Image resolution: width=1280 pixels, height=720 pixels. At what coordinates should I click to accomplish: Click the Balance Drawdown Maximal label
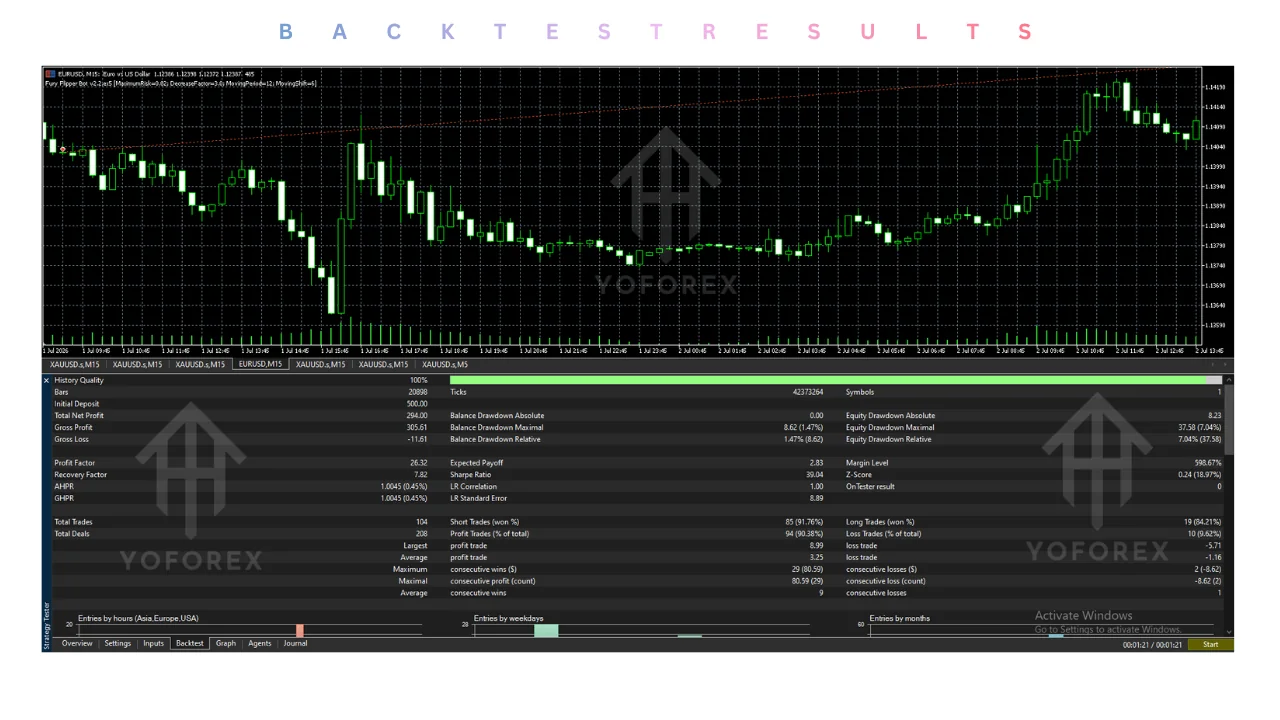497,428
